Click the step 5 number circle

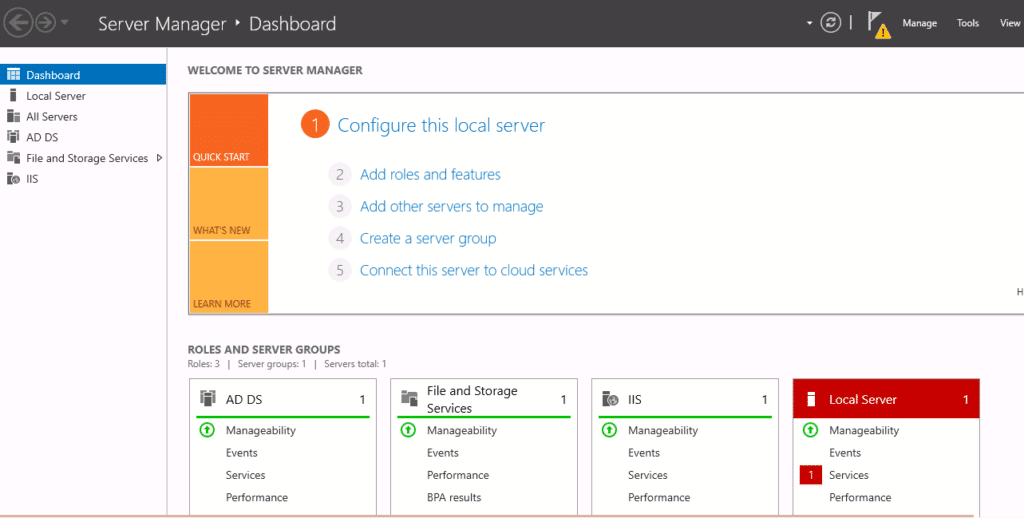click(x=340, y=270)
